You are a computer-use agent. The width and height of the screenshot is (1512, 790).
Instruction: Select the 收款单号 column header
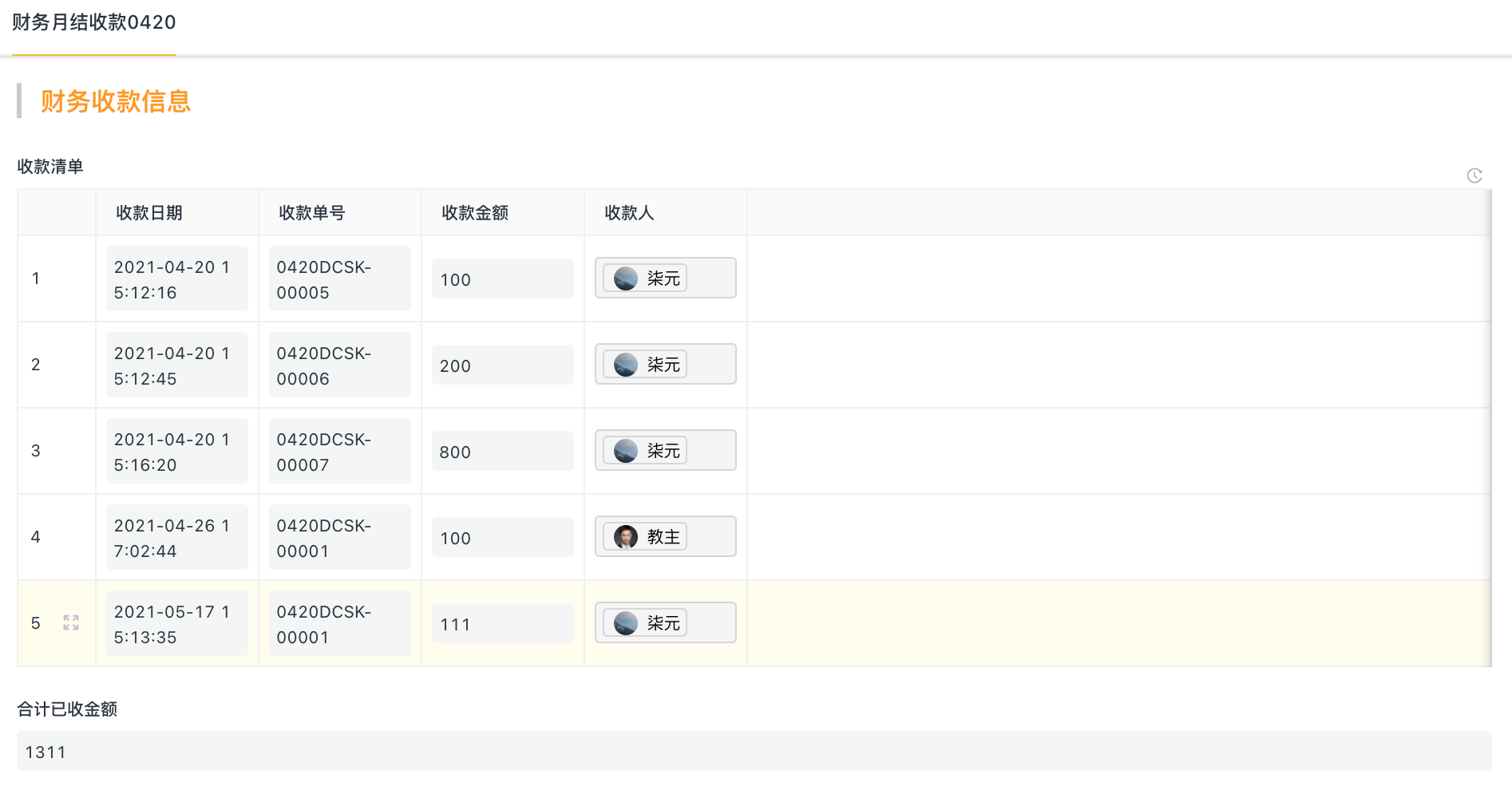click(x=312, y=213)
